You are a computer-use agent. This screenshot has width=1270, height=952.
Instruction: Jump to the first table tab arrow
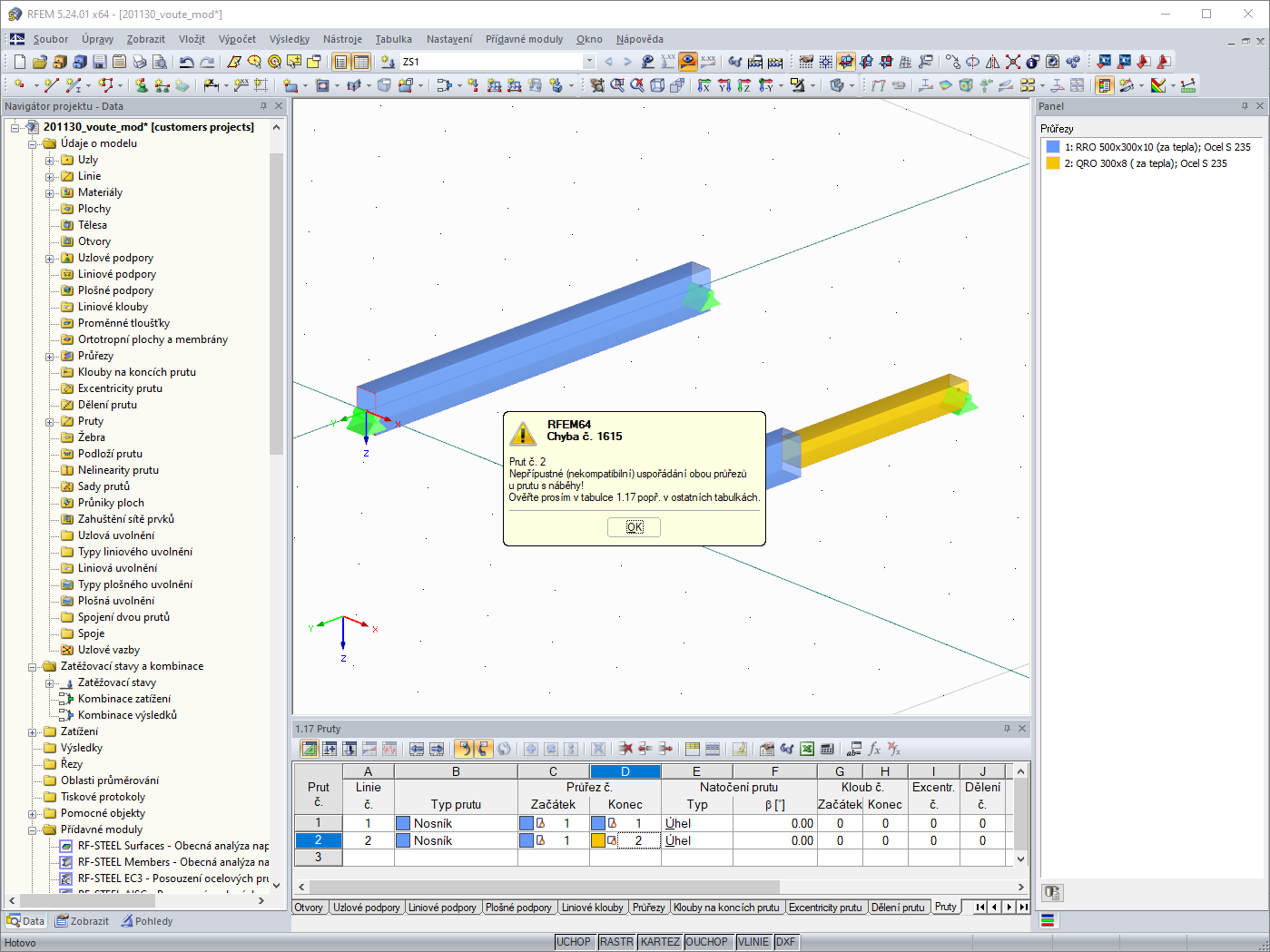980,908
